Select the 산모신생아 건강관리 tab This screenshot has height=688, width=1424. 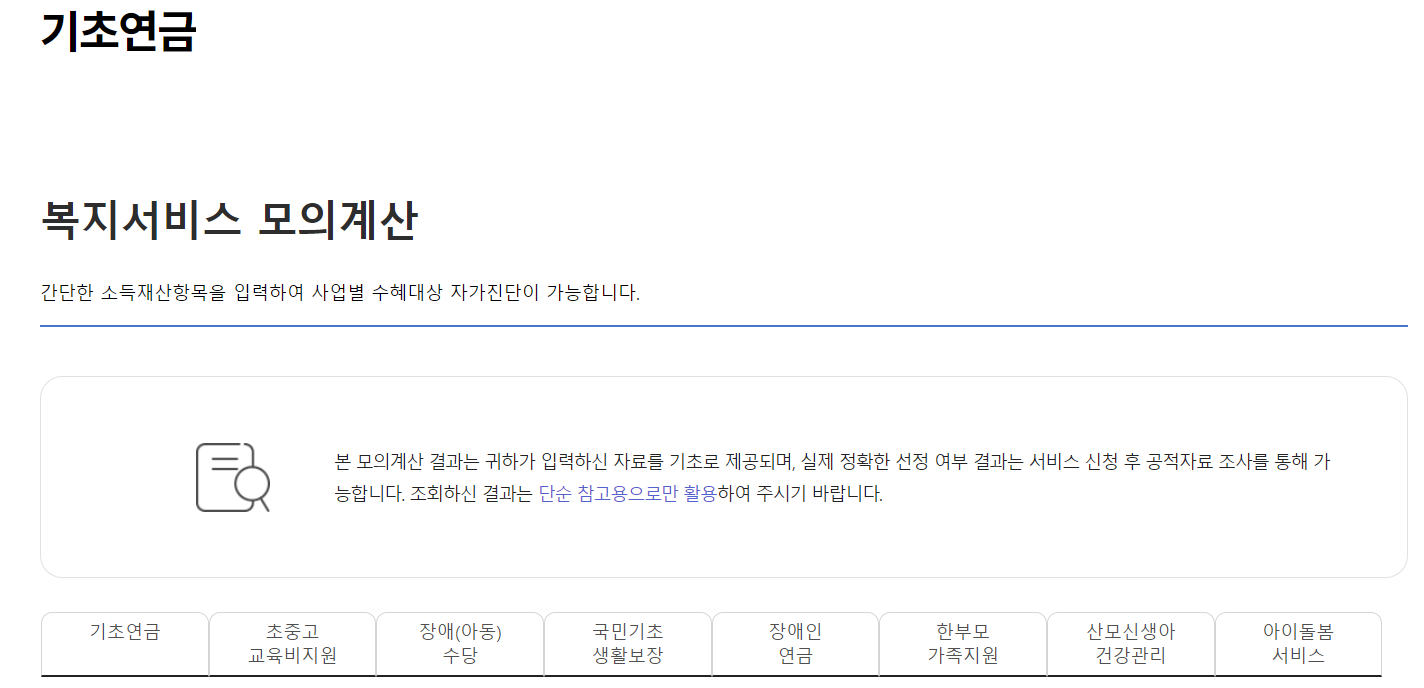(x=1130, y=643)
